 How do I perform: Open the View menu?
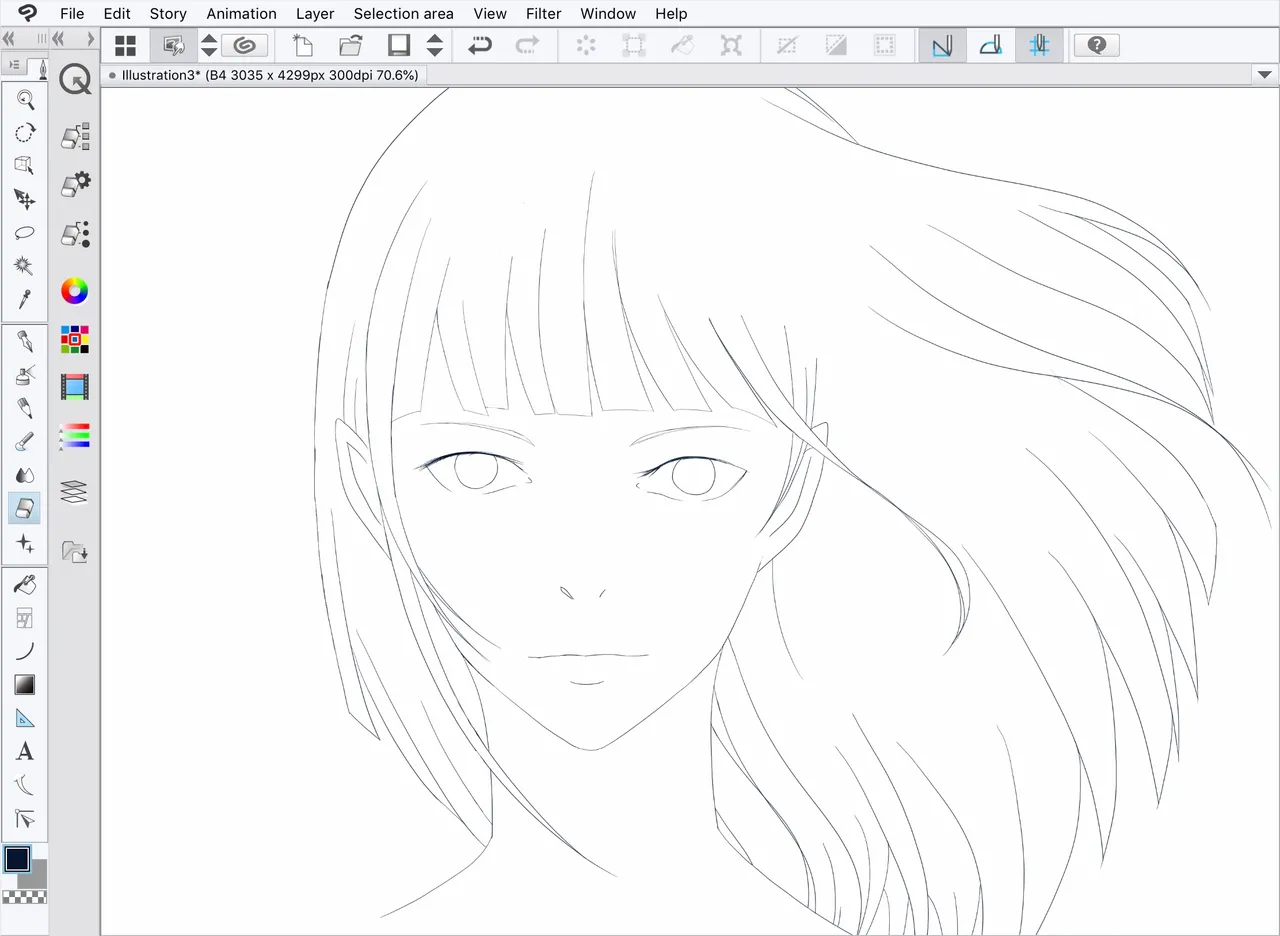click(x=490, y=13)
